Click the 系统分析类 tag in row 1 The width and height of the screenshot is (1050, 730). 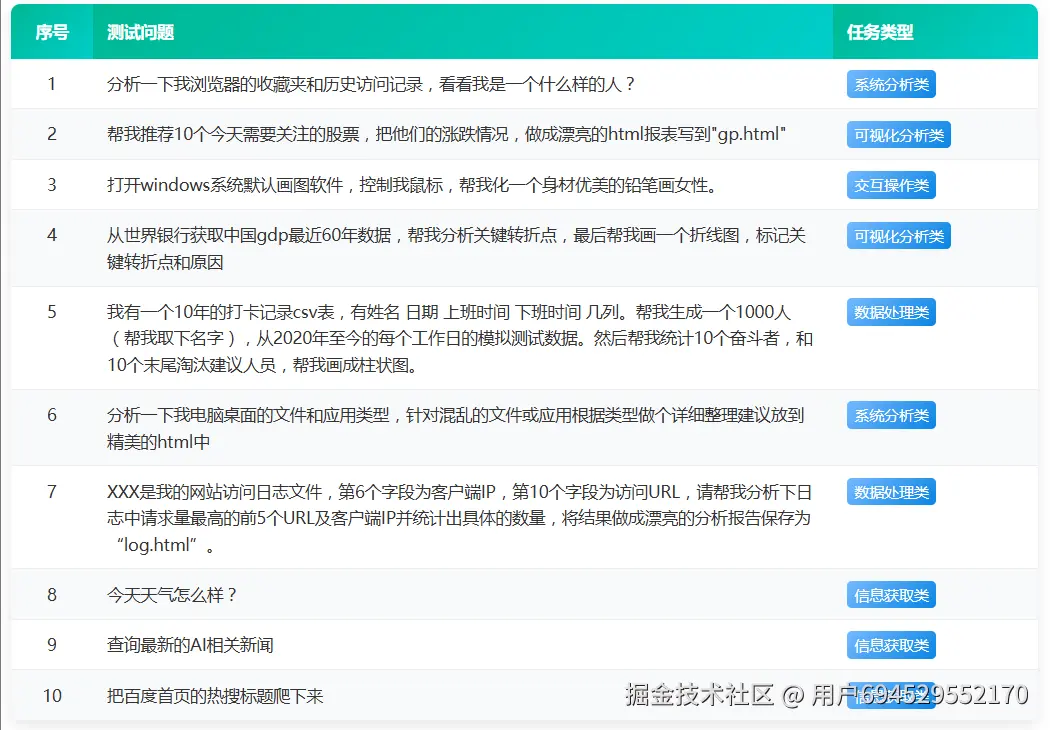tap(891, 84)
